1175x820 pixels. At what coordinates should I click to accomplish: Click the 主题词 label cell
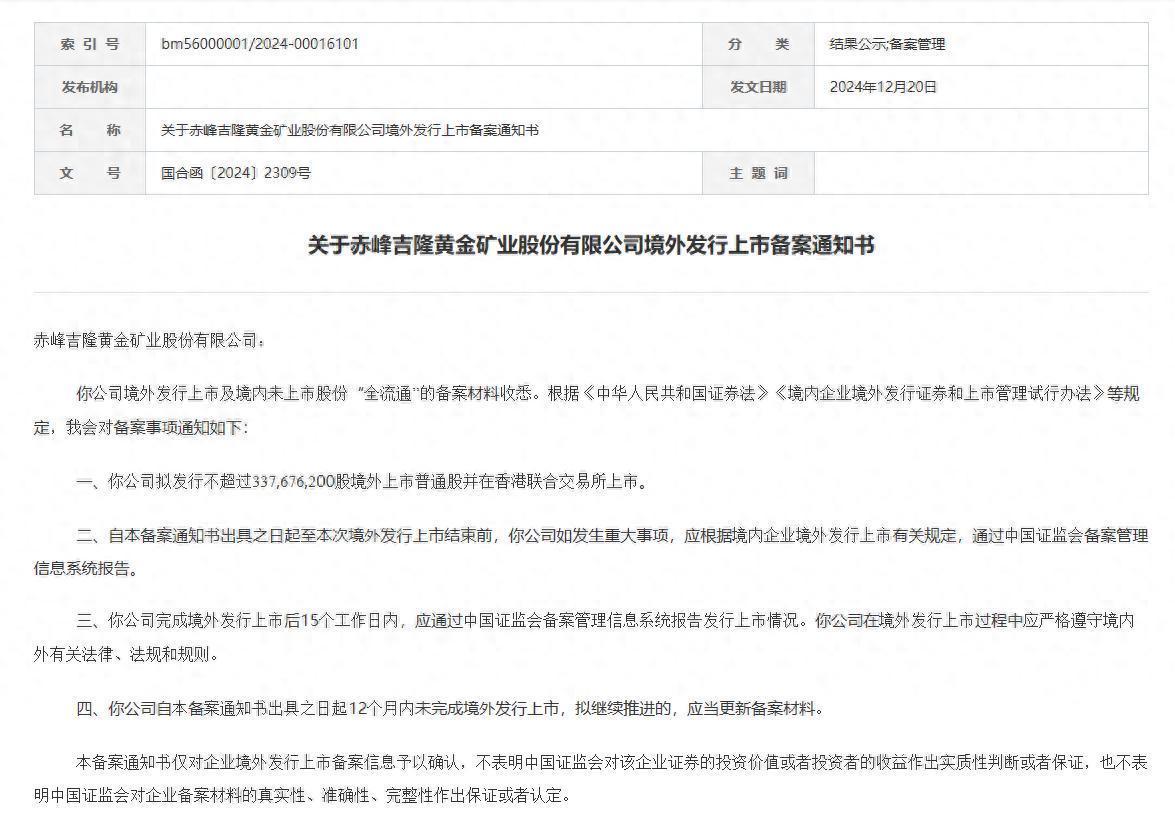click(x=758, y=173)
